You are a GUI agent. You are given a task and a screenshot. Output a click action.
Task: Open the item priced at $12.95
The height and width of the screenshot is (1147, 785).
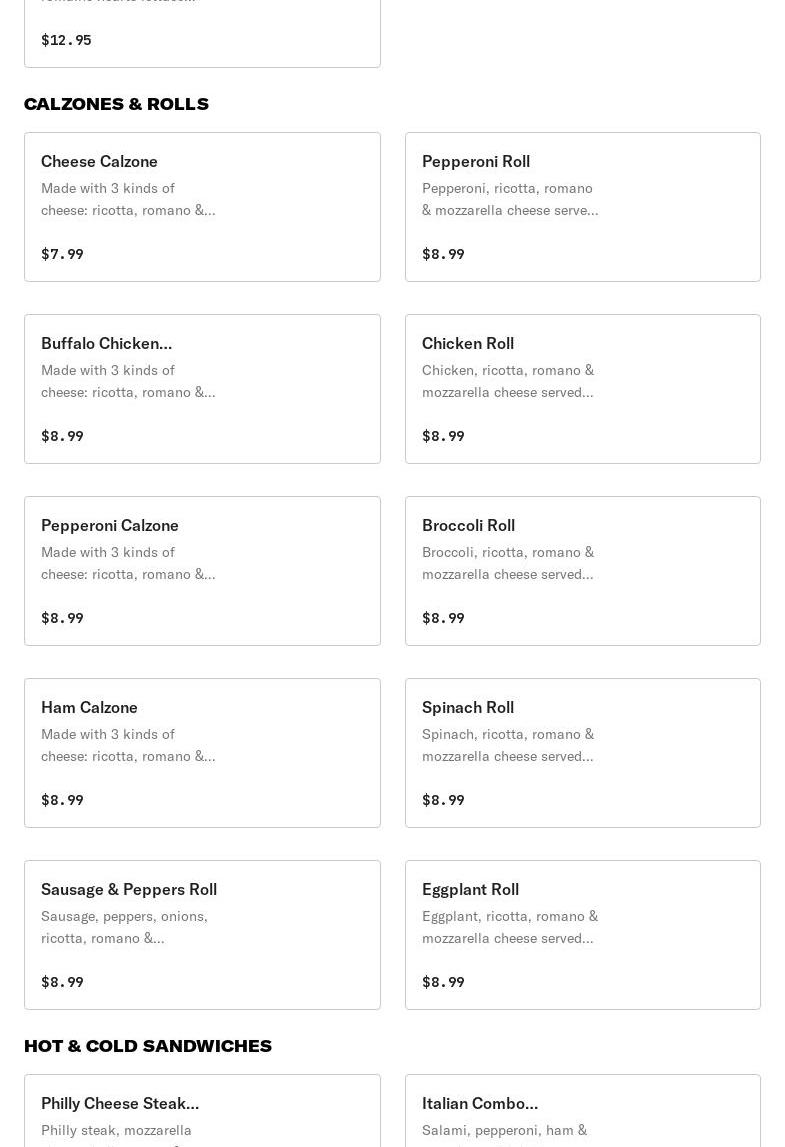pyautogui.click(x=202, y=34)
